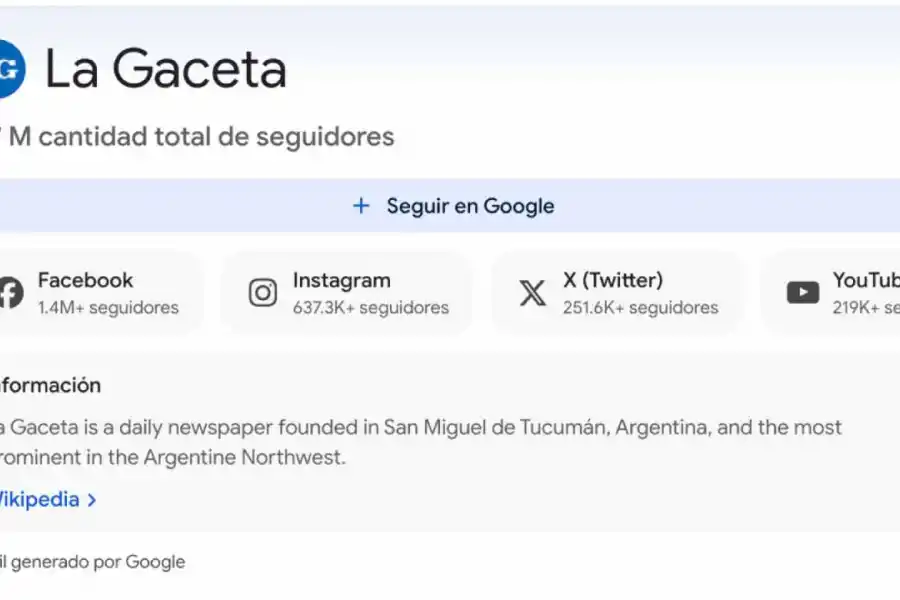The width and height of the screenshot is (900, 600).
Task: Click the Perfil generado por Google label
Action: 92,562
